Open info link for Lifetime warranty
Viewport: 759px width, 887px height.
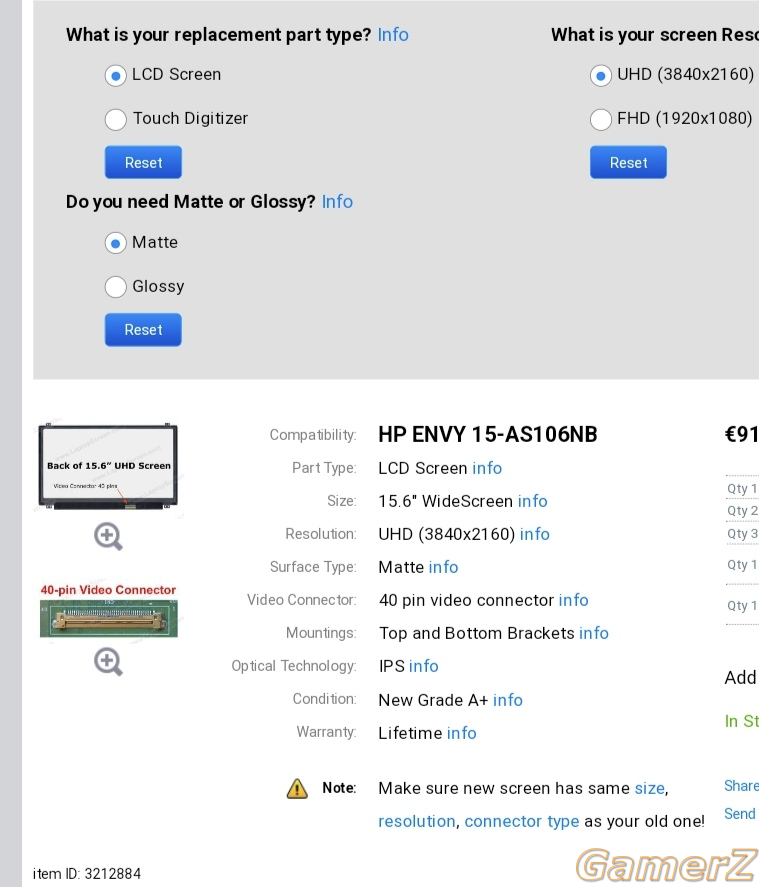[462, 733]
